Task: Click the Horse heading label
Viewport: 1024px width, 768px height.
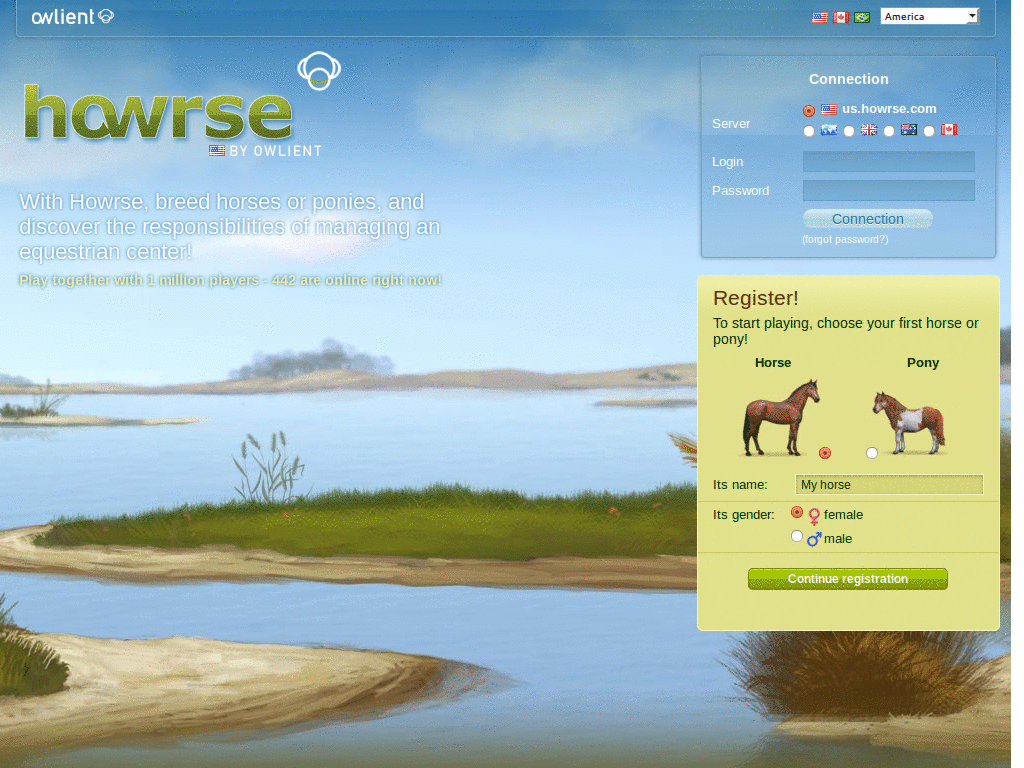Action: point(773,362)
